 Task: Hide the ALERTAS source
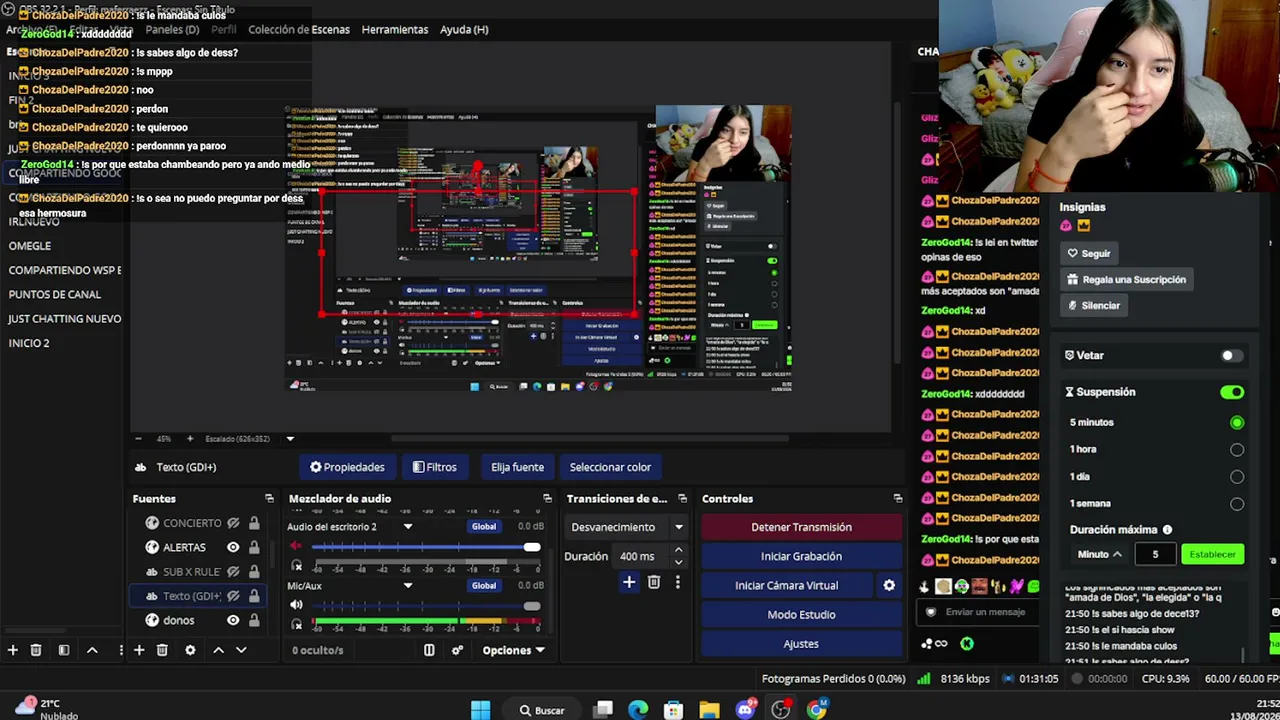click(x=233, y=547)
